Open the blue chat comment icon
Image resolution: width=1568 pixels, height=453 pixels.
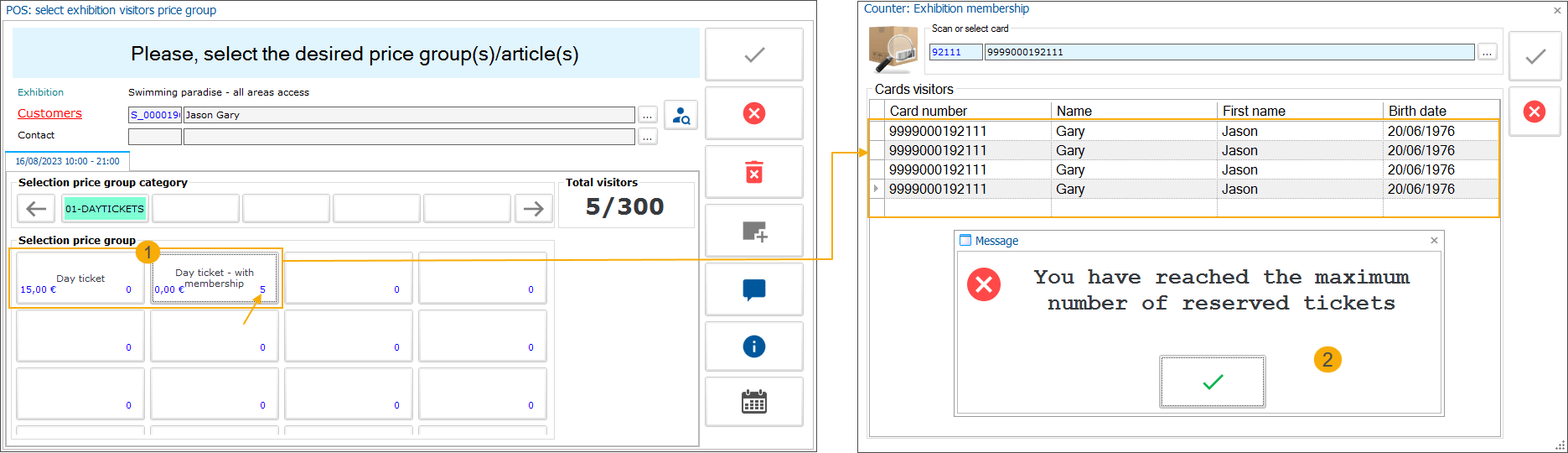tap(753, 290)
